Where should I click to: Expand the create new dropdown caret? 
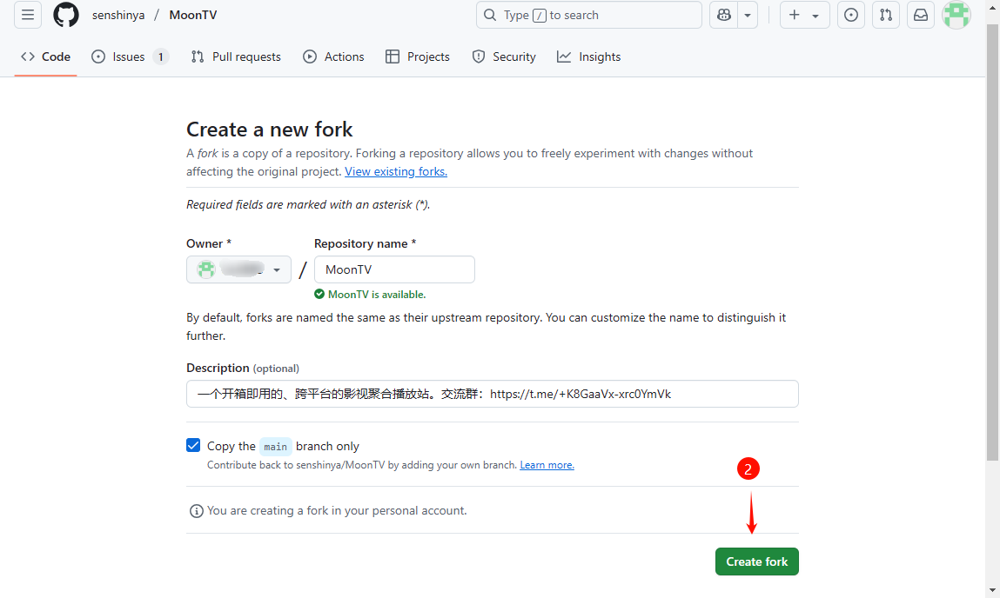point(816,15)
